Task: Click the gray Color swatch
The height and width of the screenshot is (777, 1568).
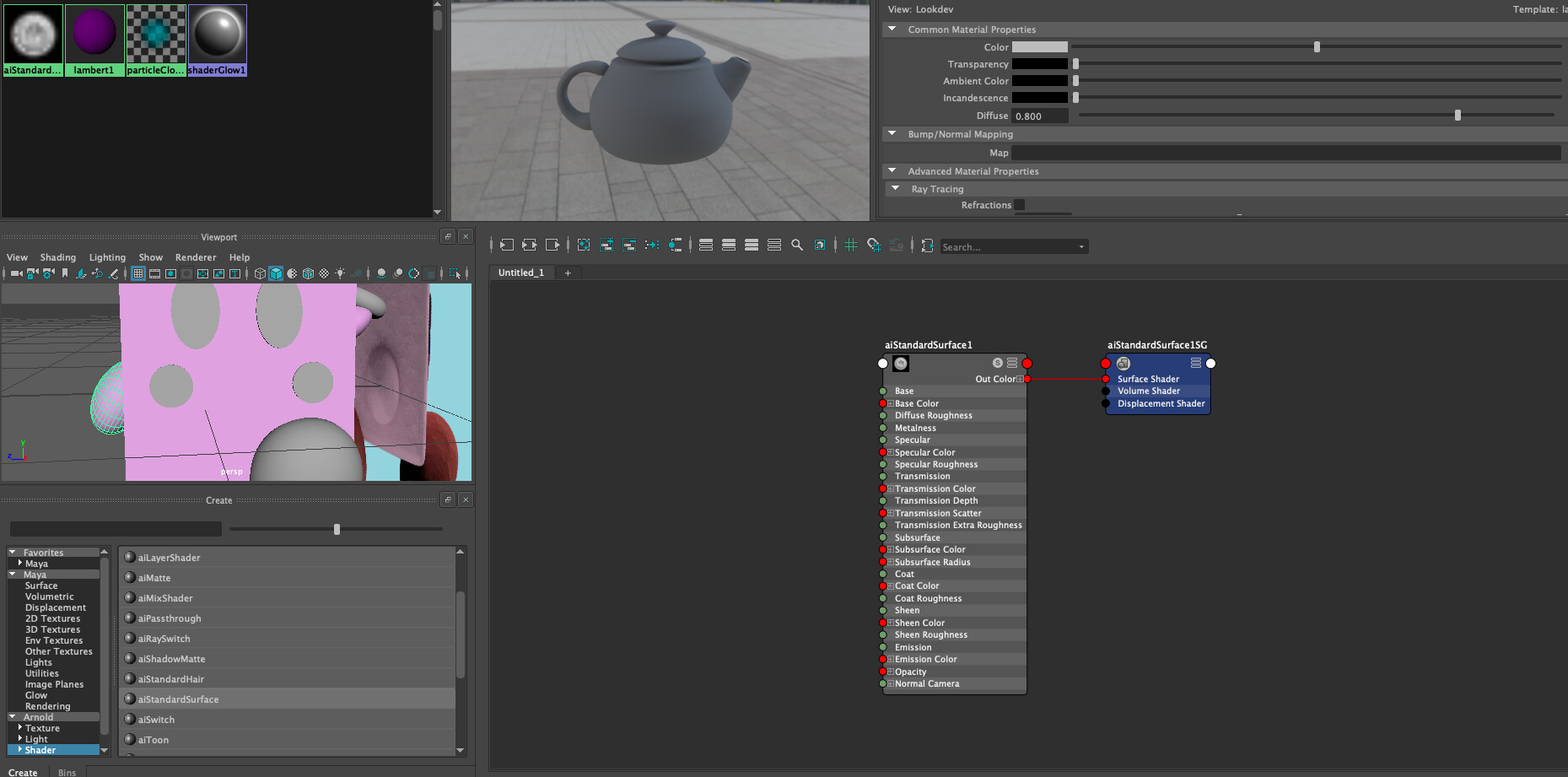Action: [1039, 47]
